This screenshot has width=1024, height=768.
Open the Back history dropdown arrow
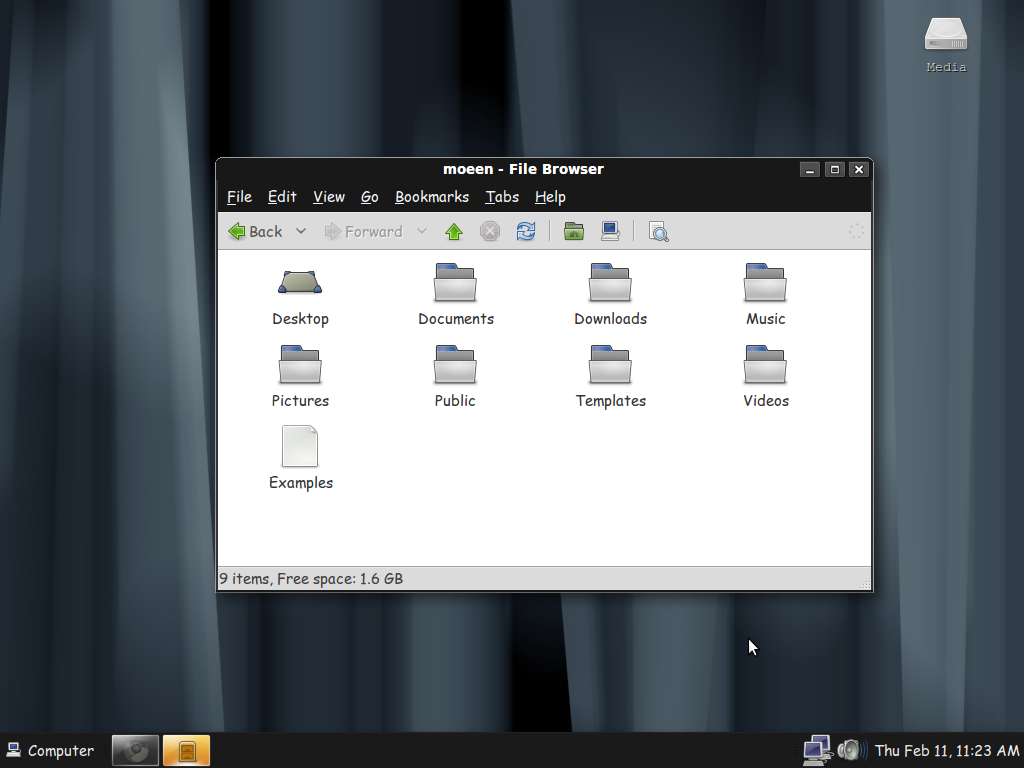[300, 231]
